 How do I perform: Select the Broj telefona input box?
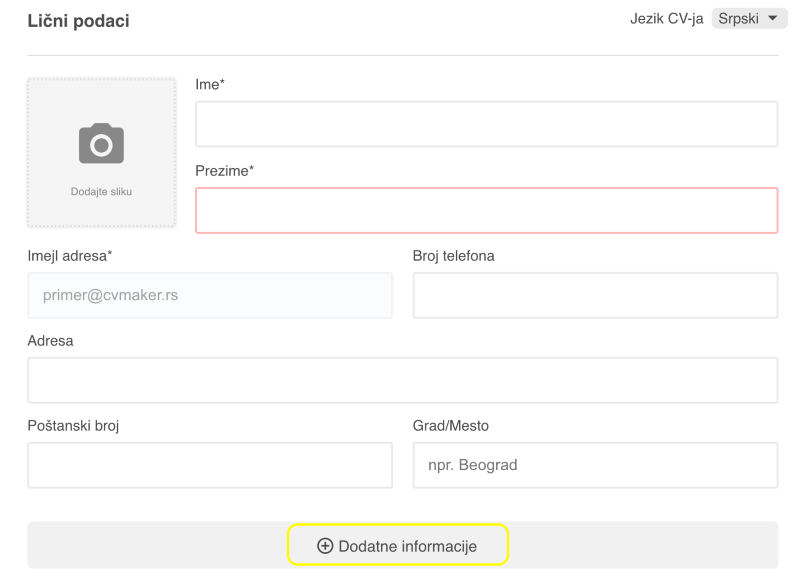pos(595,295)
